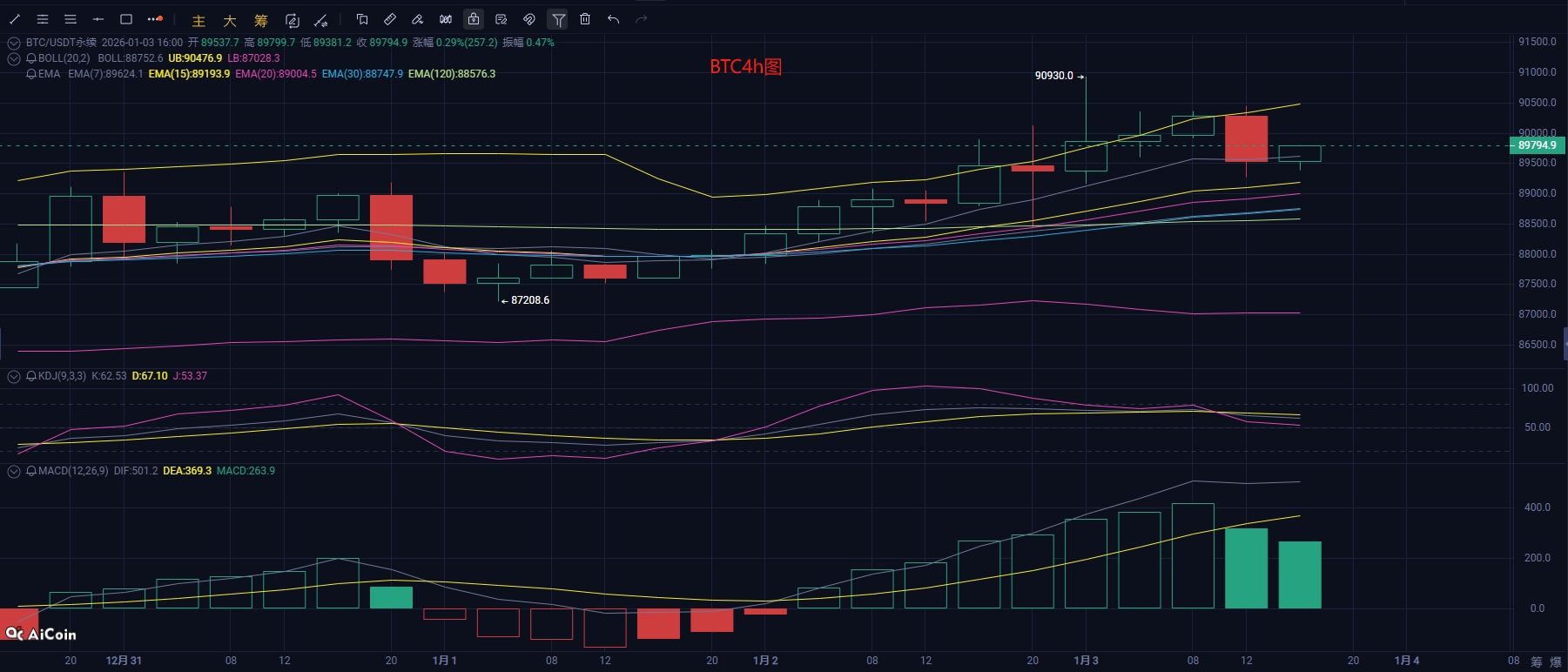
Task: Select the eraser tool icon
Action: (x=418, y=19)
